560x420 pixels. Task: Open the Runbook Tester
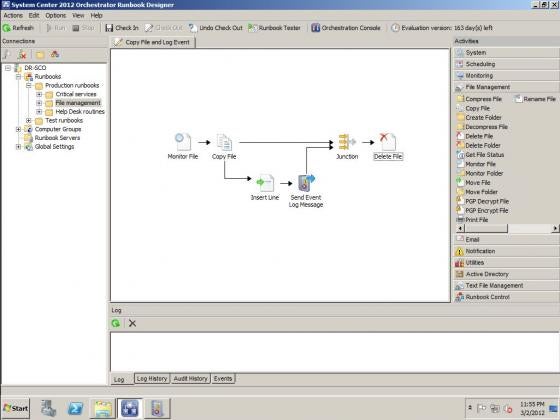coord(274,28)
